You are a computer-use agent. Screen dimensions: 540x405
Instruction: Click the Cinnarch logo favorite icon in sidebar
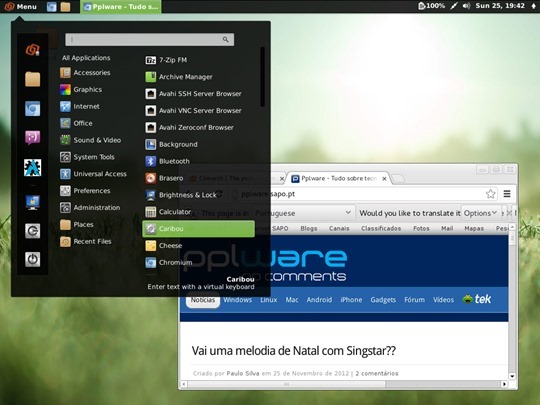click(33, 50)
